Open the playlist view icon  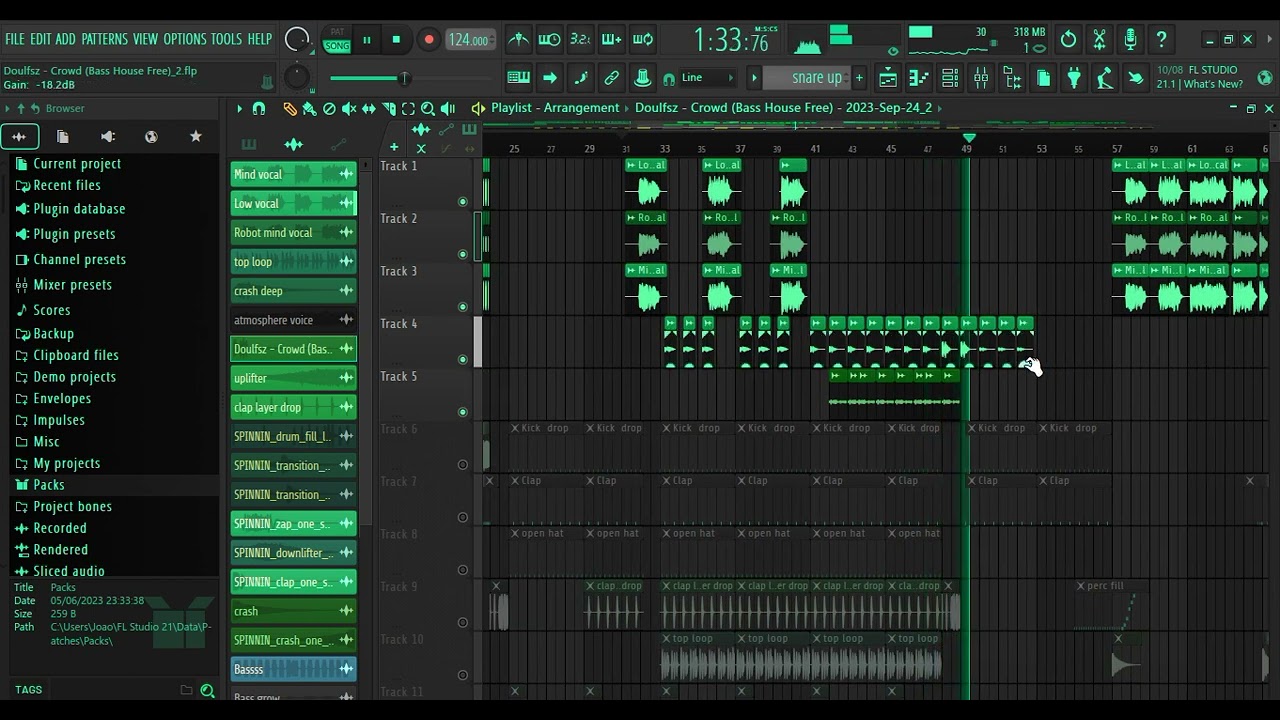[x=888, y=78]
